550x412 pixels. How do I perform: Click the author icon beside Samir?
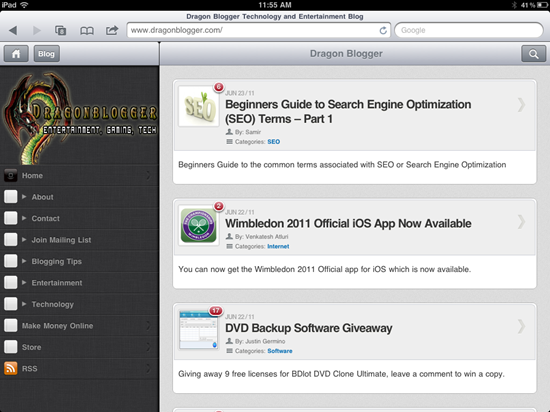click(229, 132)
